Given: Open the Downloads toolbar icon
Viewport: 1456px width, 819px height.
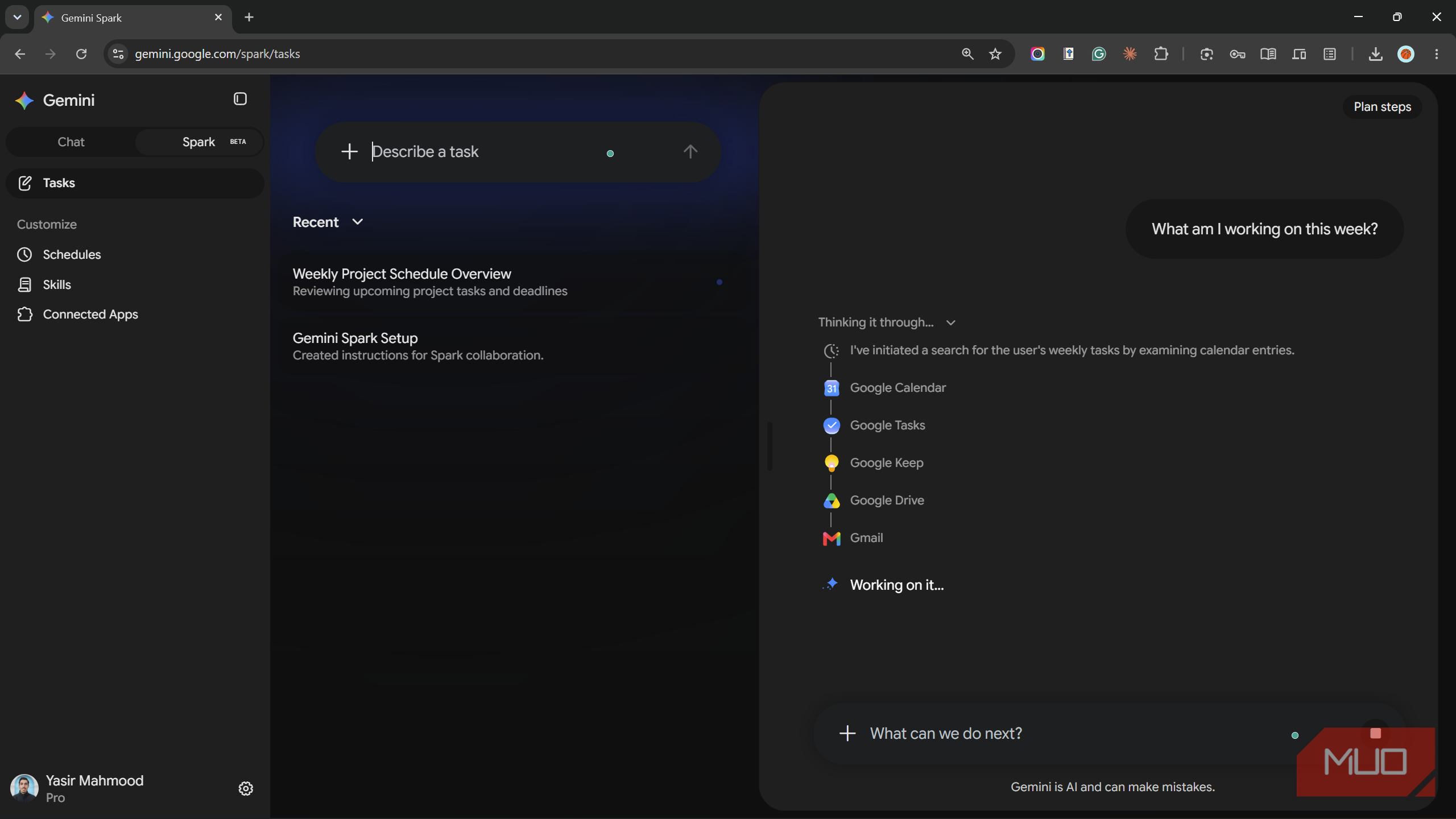Looking at the screenshot, I should pos(1376,54).
